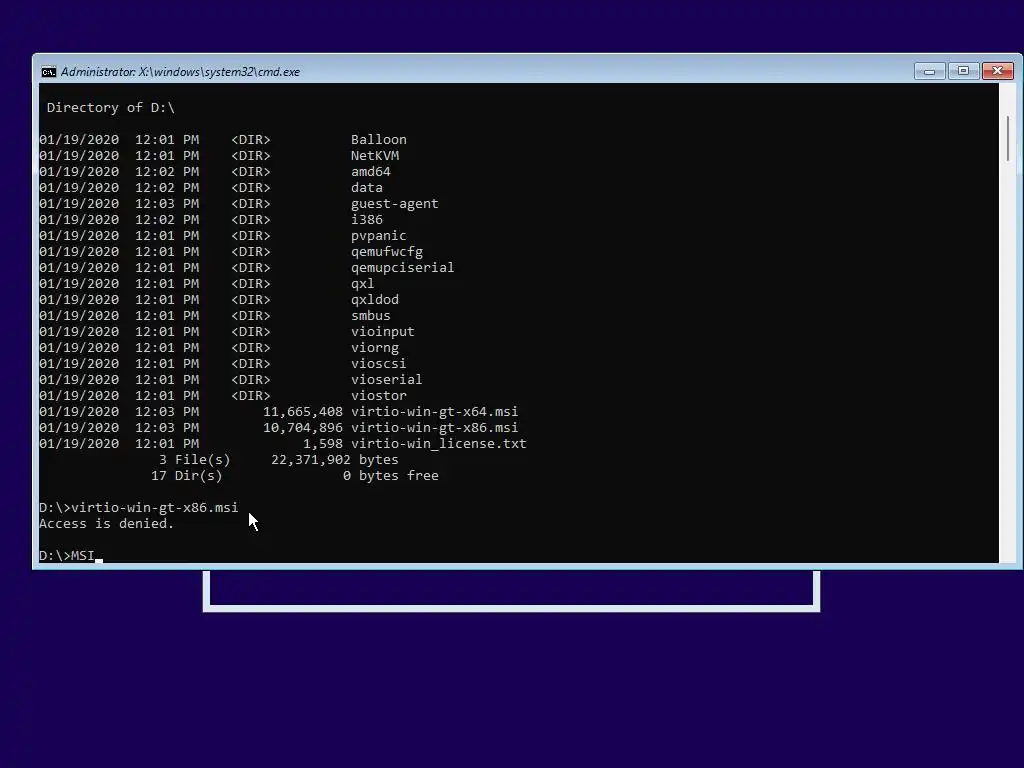
Task: Click the 1,598 file size value
Action: coord(323,443)
